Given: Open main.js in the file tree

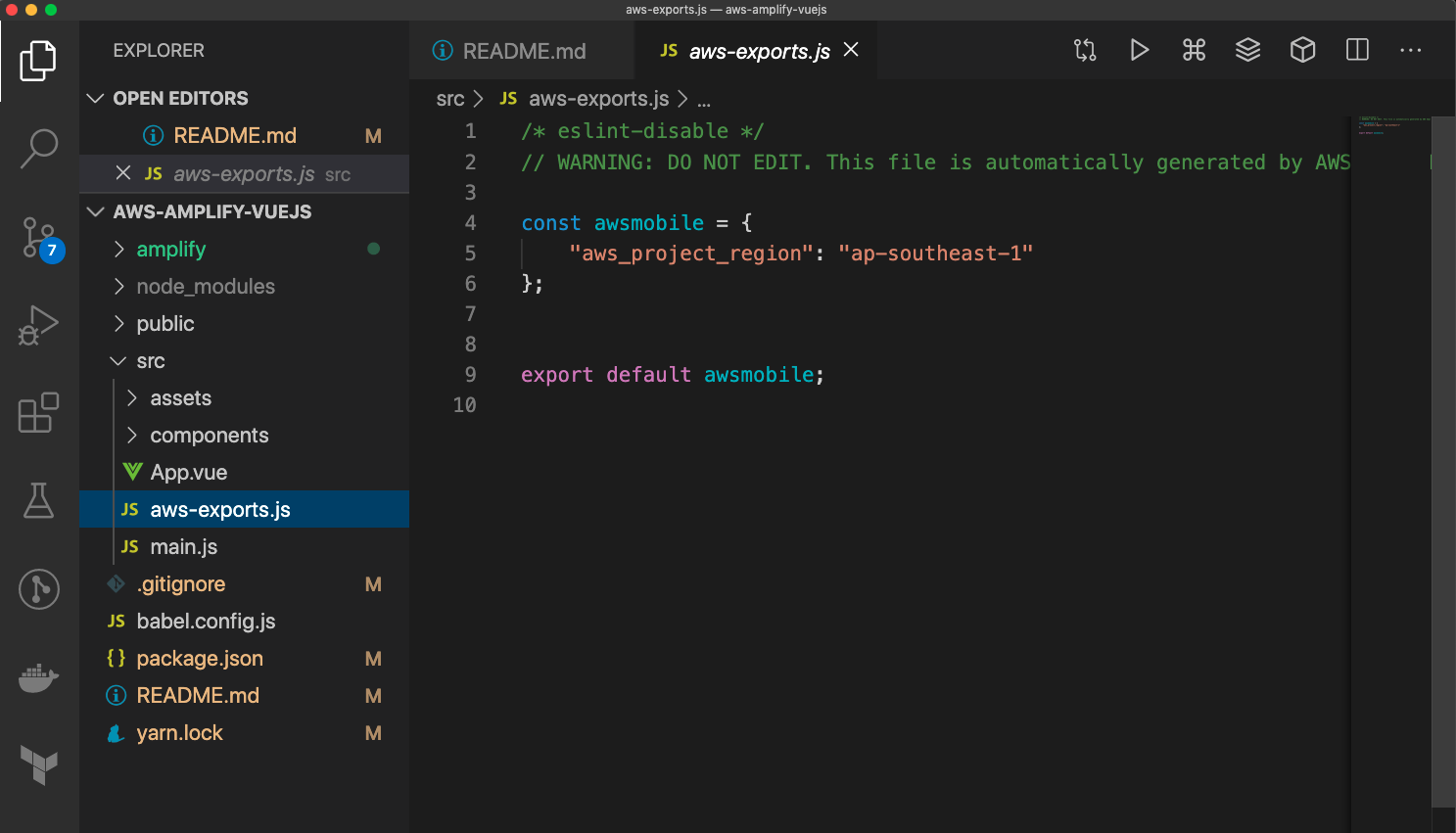Looking at the screenshot, I should pos(244,546).
